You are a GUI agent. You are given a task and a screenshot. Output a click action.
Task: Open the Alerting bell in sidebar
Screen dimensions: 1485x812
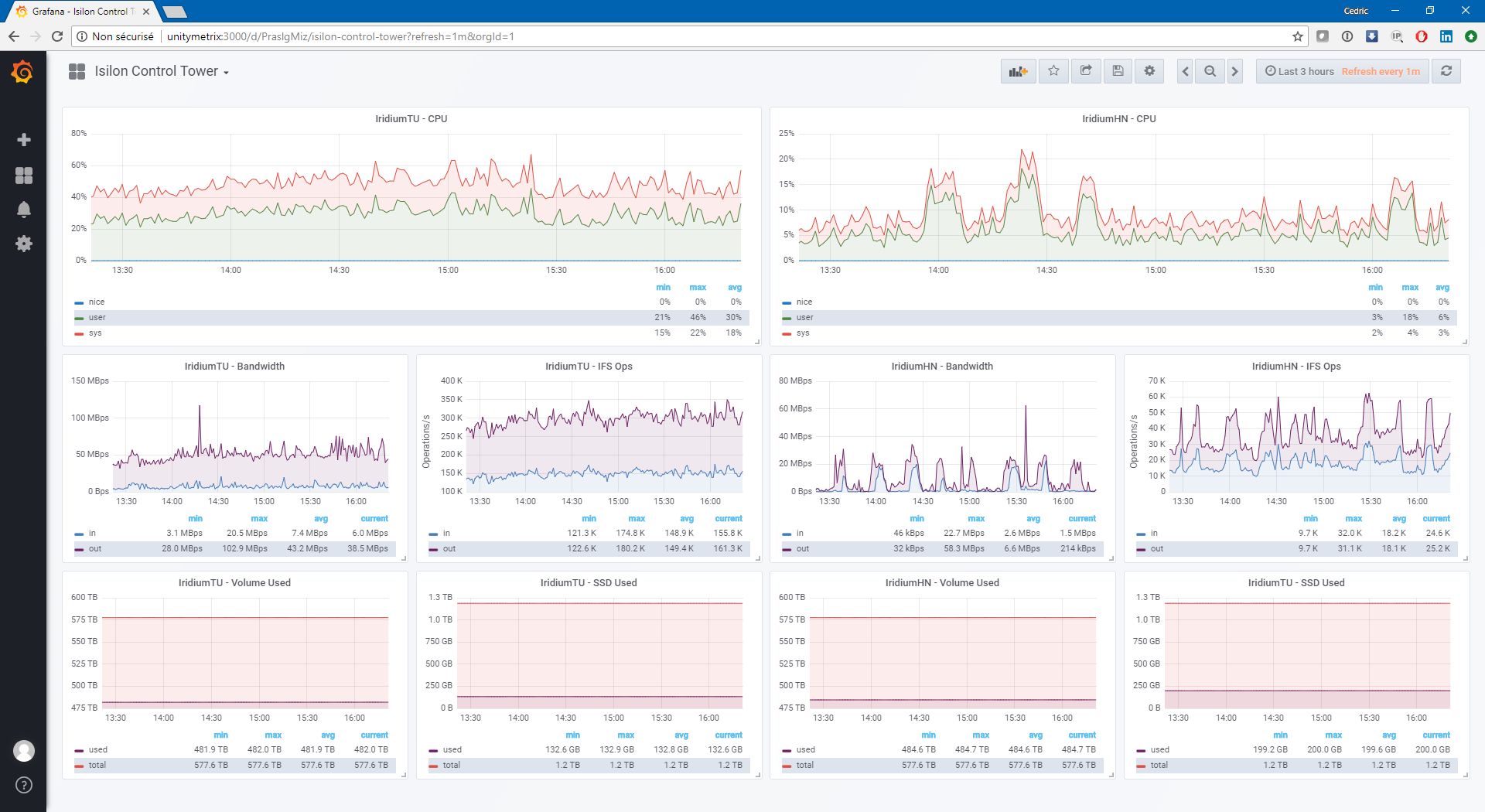[24, 210]
